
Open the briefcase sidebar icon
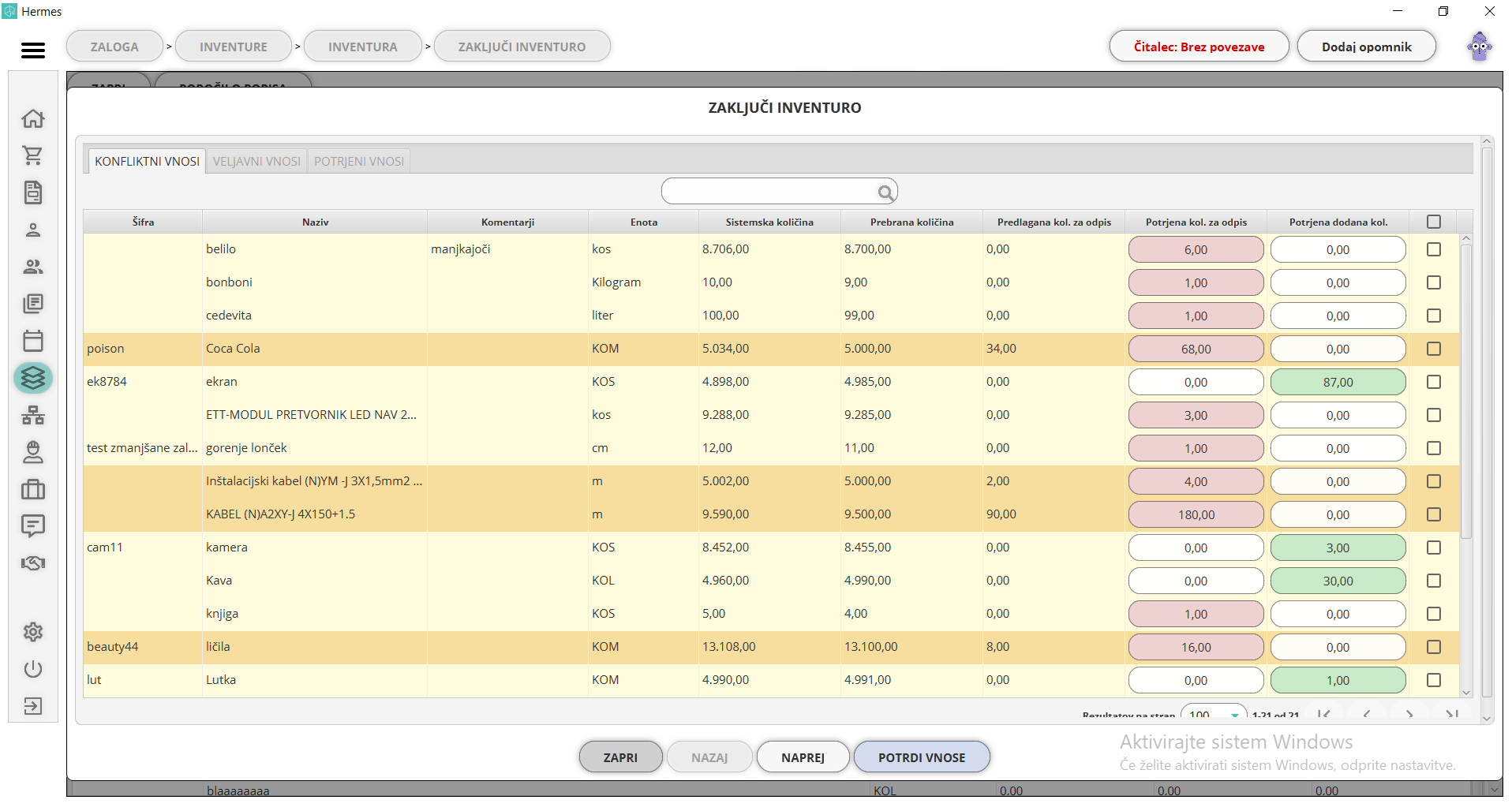[33, 489]
